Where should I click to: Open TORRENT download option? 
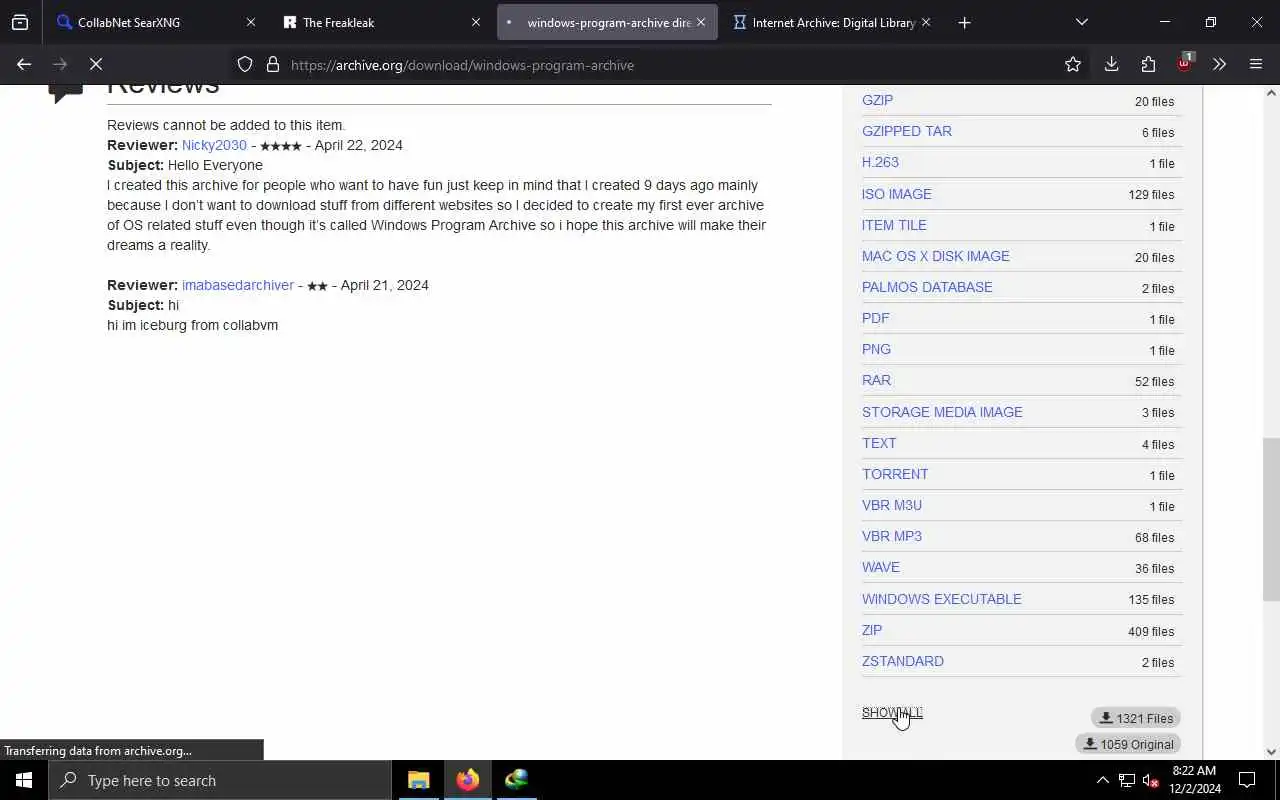tap(895, 474)
